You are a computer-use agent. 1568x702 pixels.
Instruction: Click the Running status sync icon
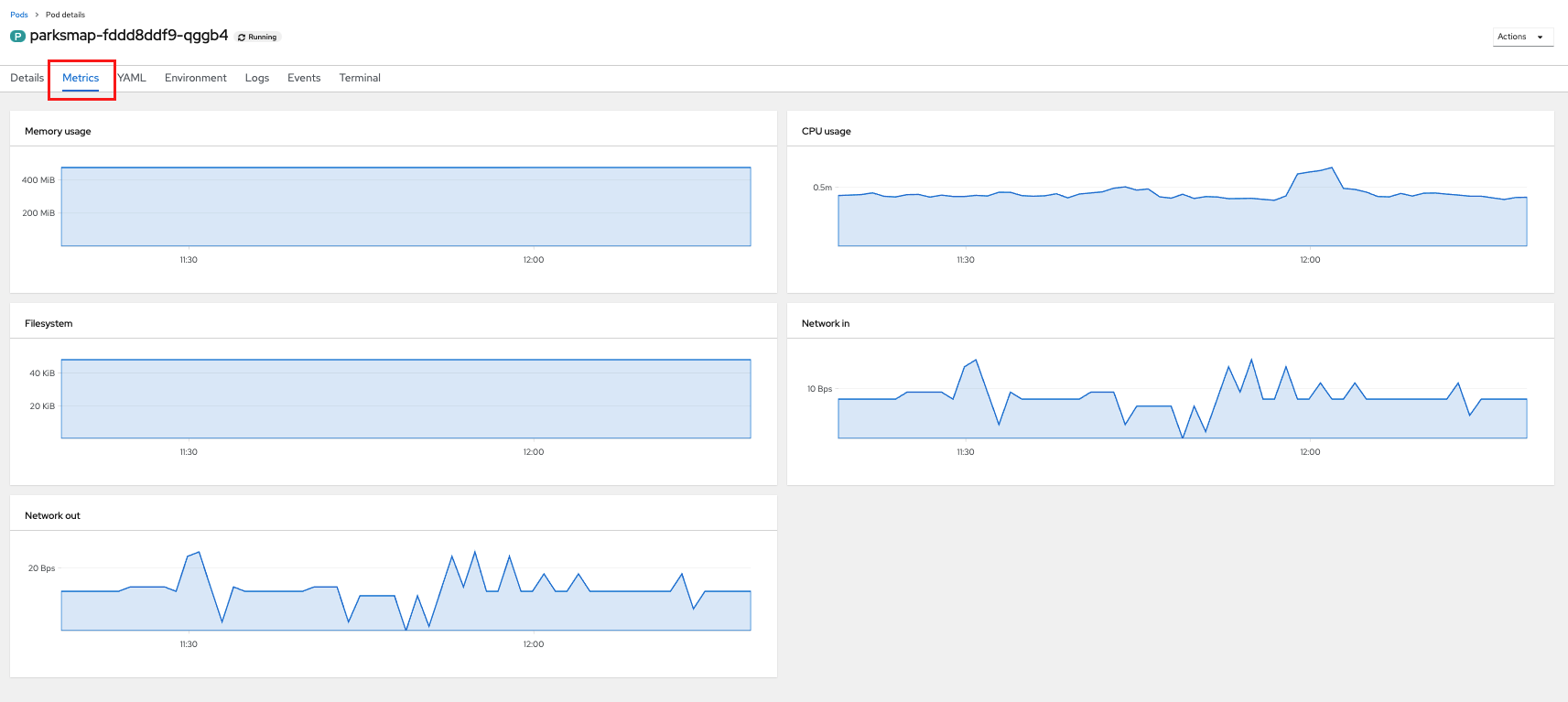(242, 38)
